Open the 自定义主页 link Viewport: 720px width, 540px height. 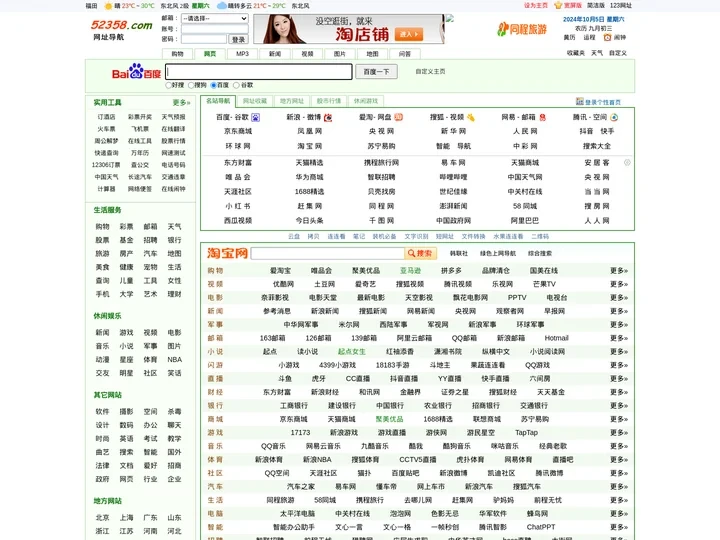(430, 72)
